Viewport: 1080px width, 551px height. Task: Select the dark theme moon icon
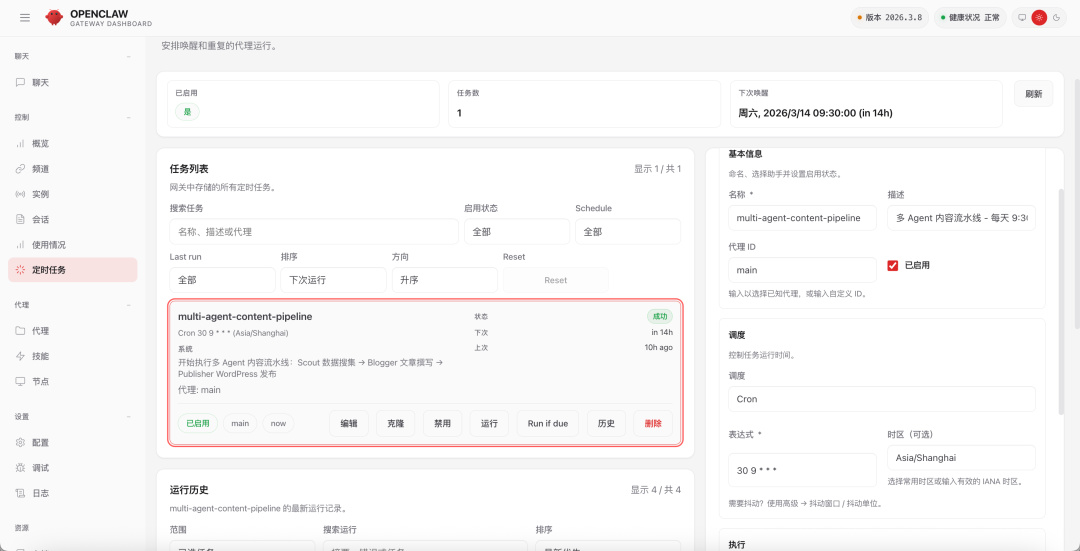pos(1056,18)
